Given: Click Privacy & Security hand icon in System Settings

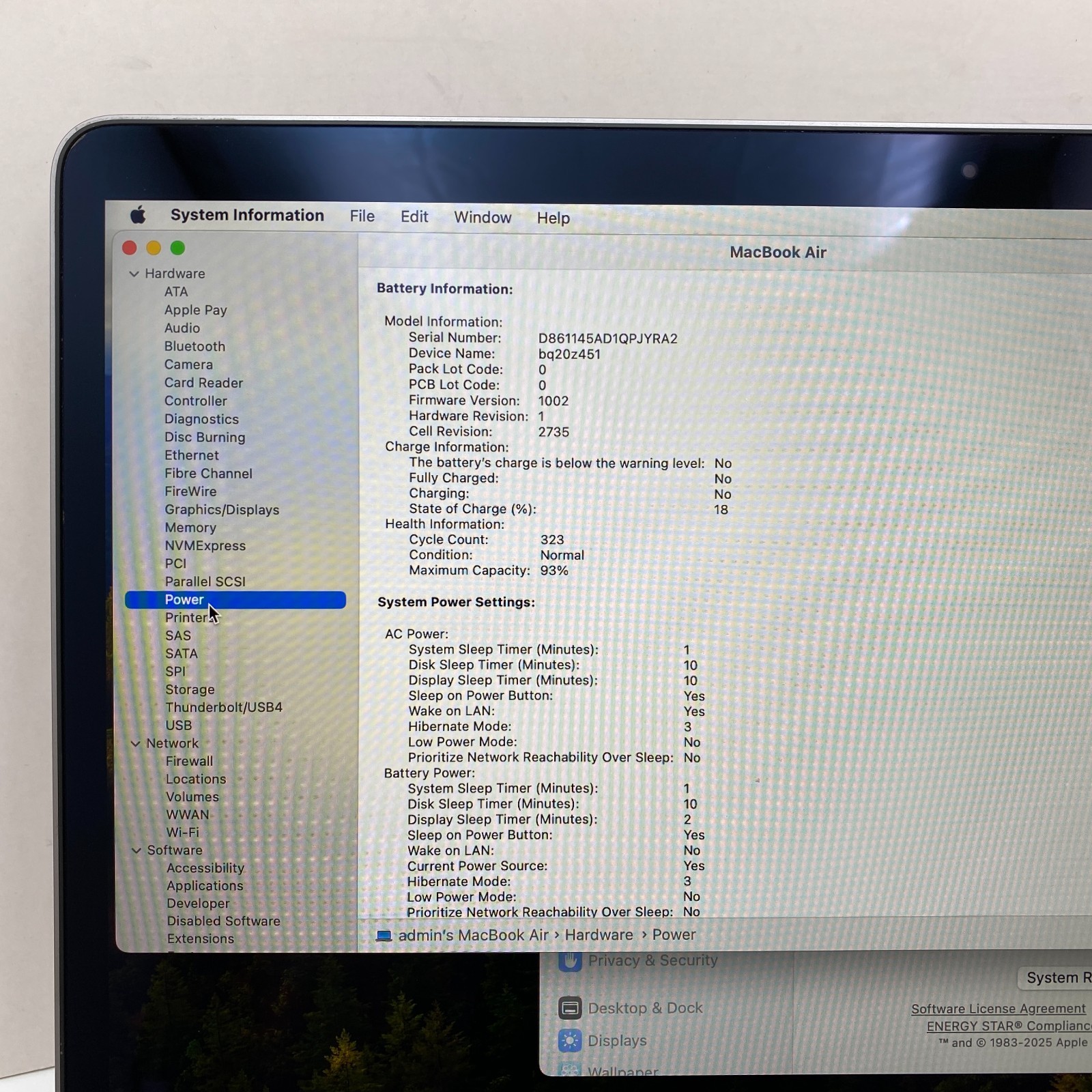Looking at the screenshot, I should [570, 961].
